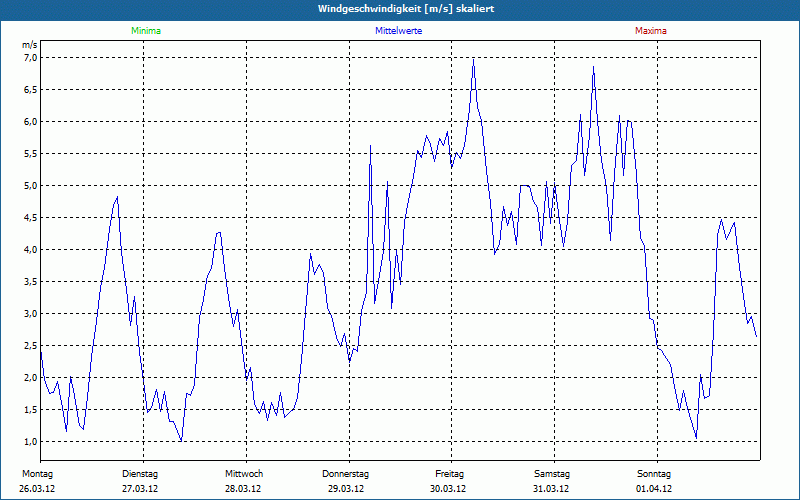Click the Sonntag day label
Screen dimensions: 800x500
tap(654, 474)
